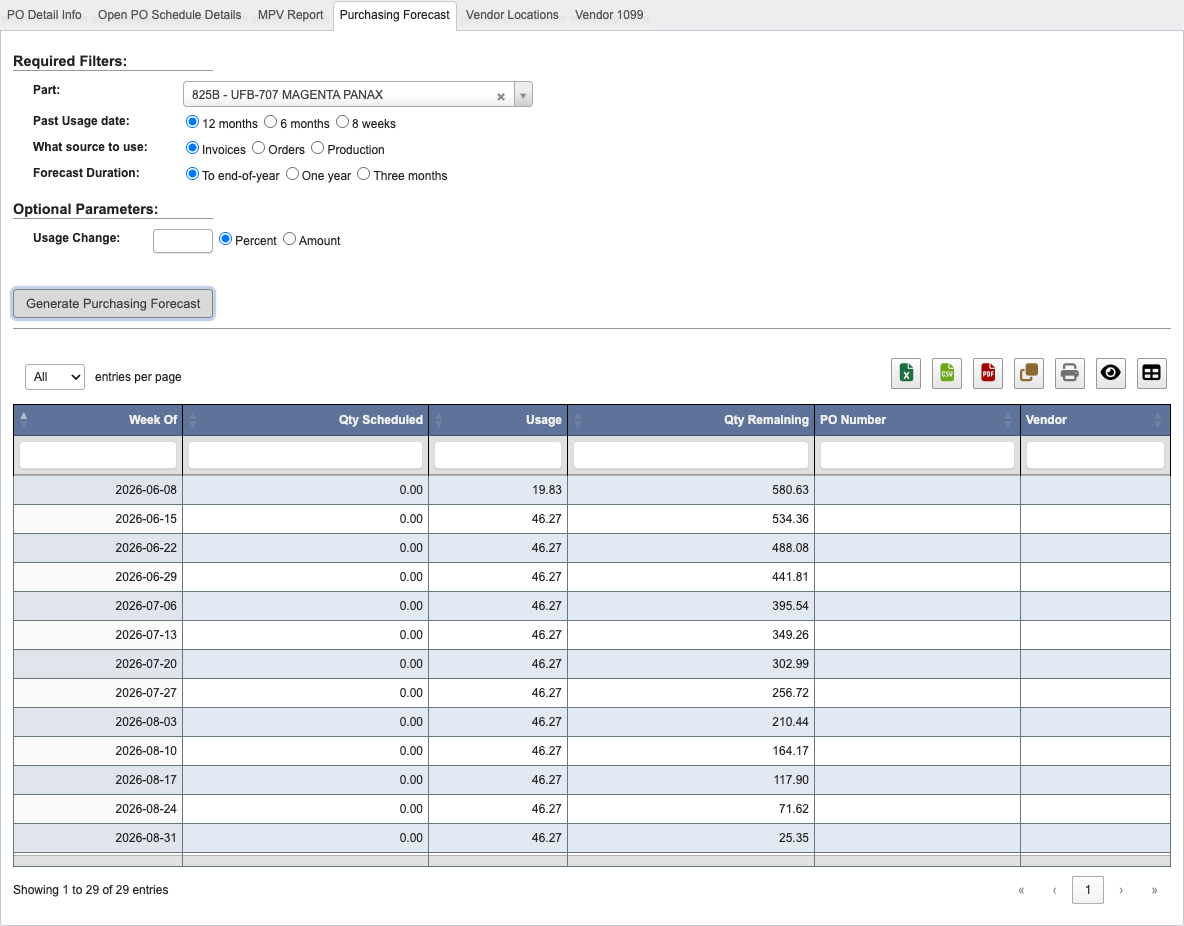The width and height of the screenshot is (1184, 926).
Task: Click the 2026-08-31 week cell
Action: 98,838
